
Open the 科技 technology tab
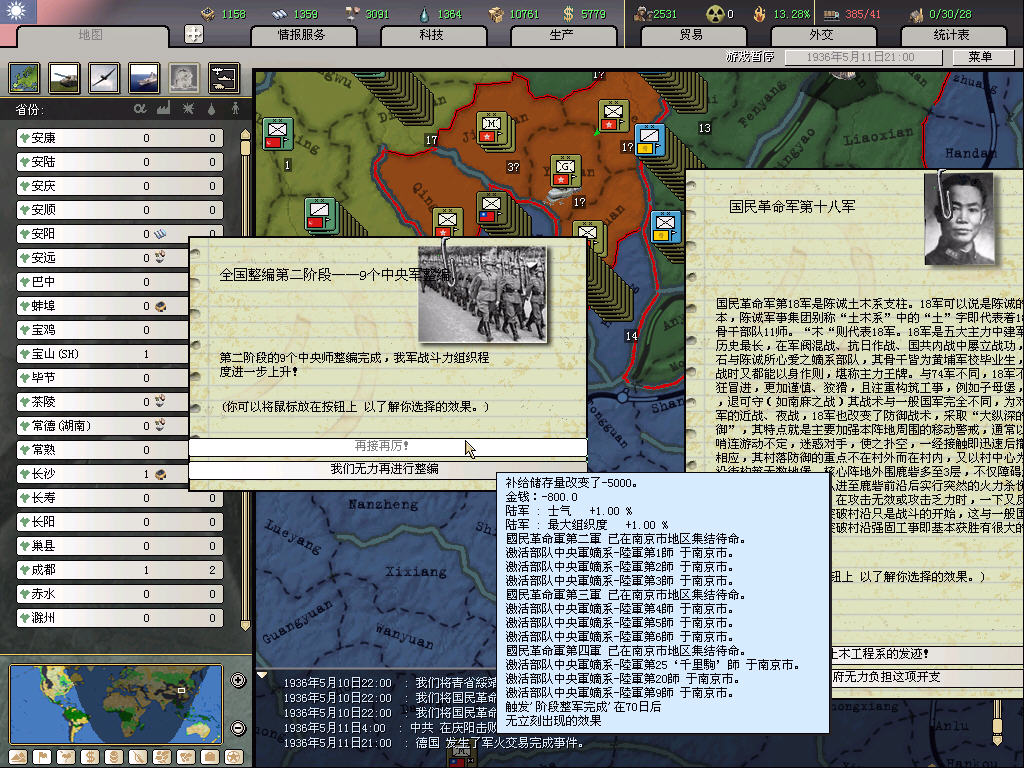[431, 35]
